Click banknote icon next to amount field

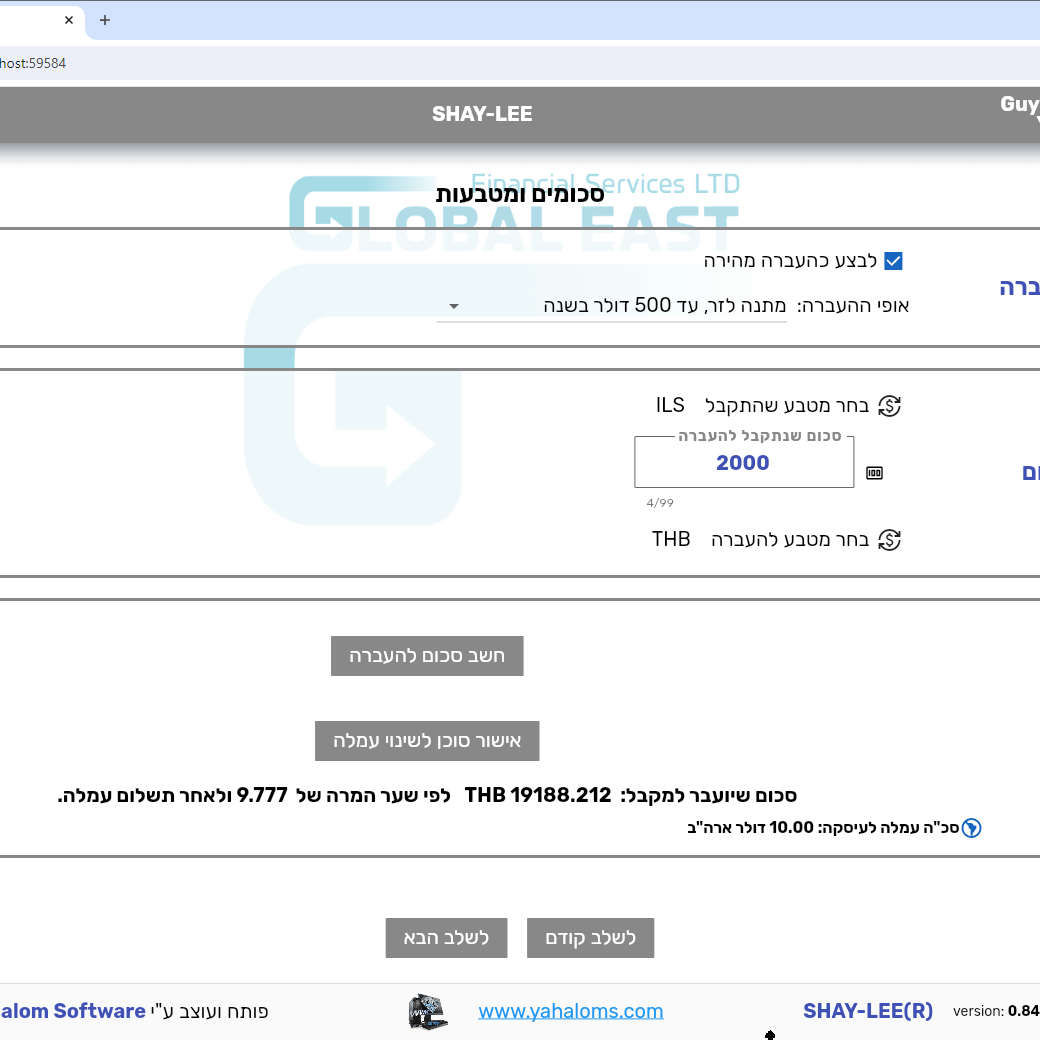point(874,473)
